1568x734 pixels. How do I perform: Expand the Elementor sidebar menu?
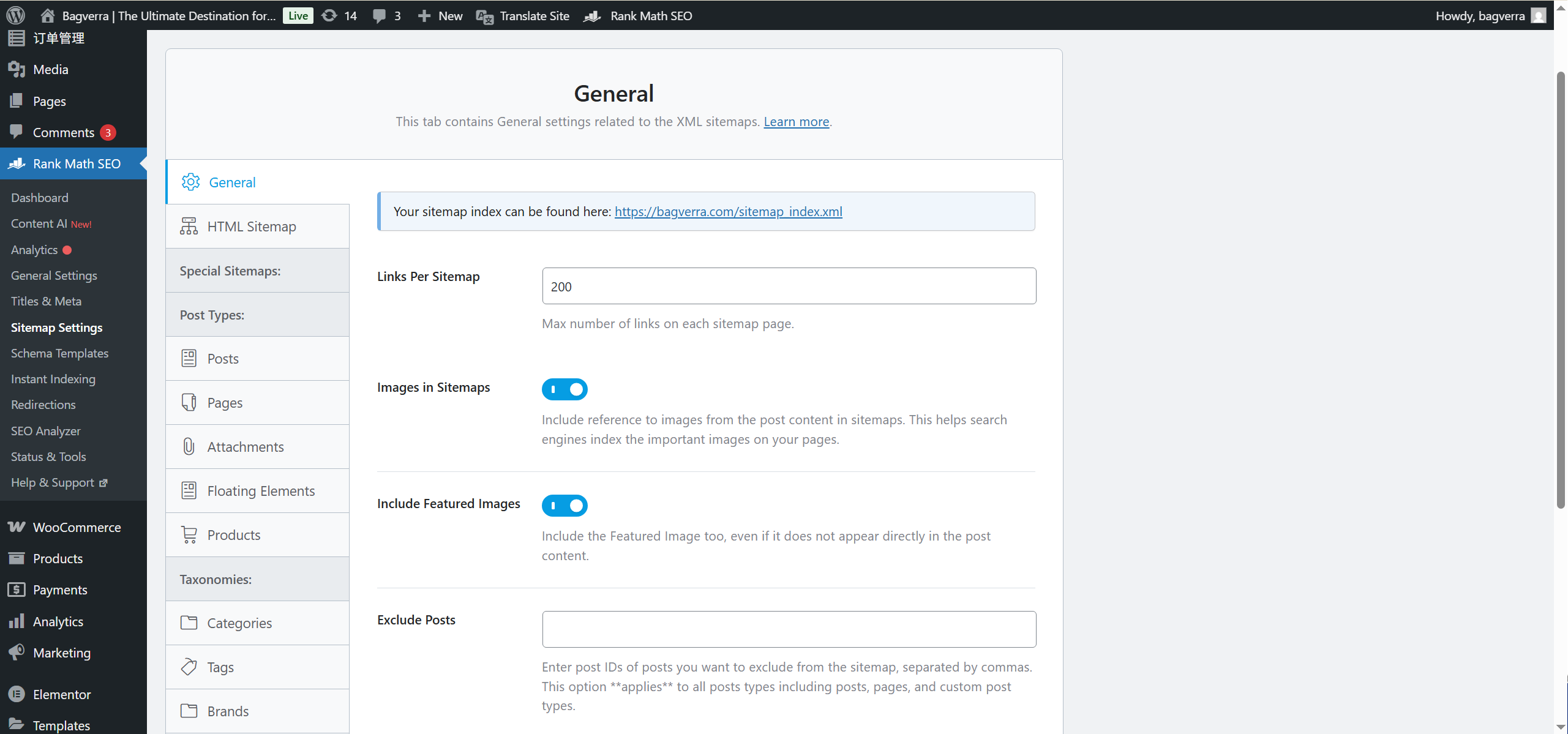point(61,694)
